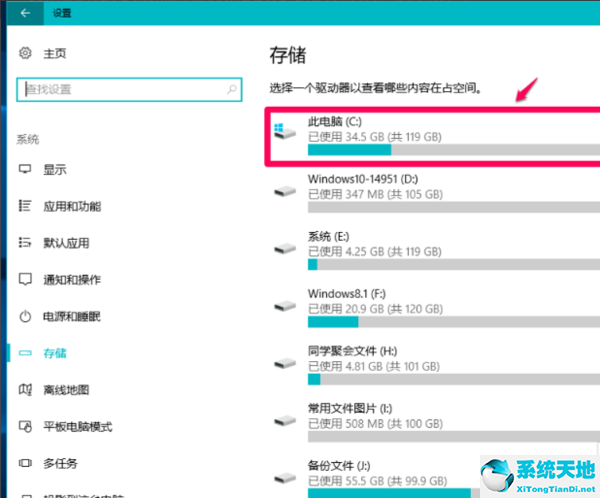Screen dimensions: 600x498
Task: Click the Windows10-14951 (D:) drive icon
Action: (x=285, y=191)
